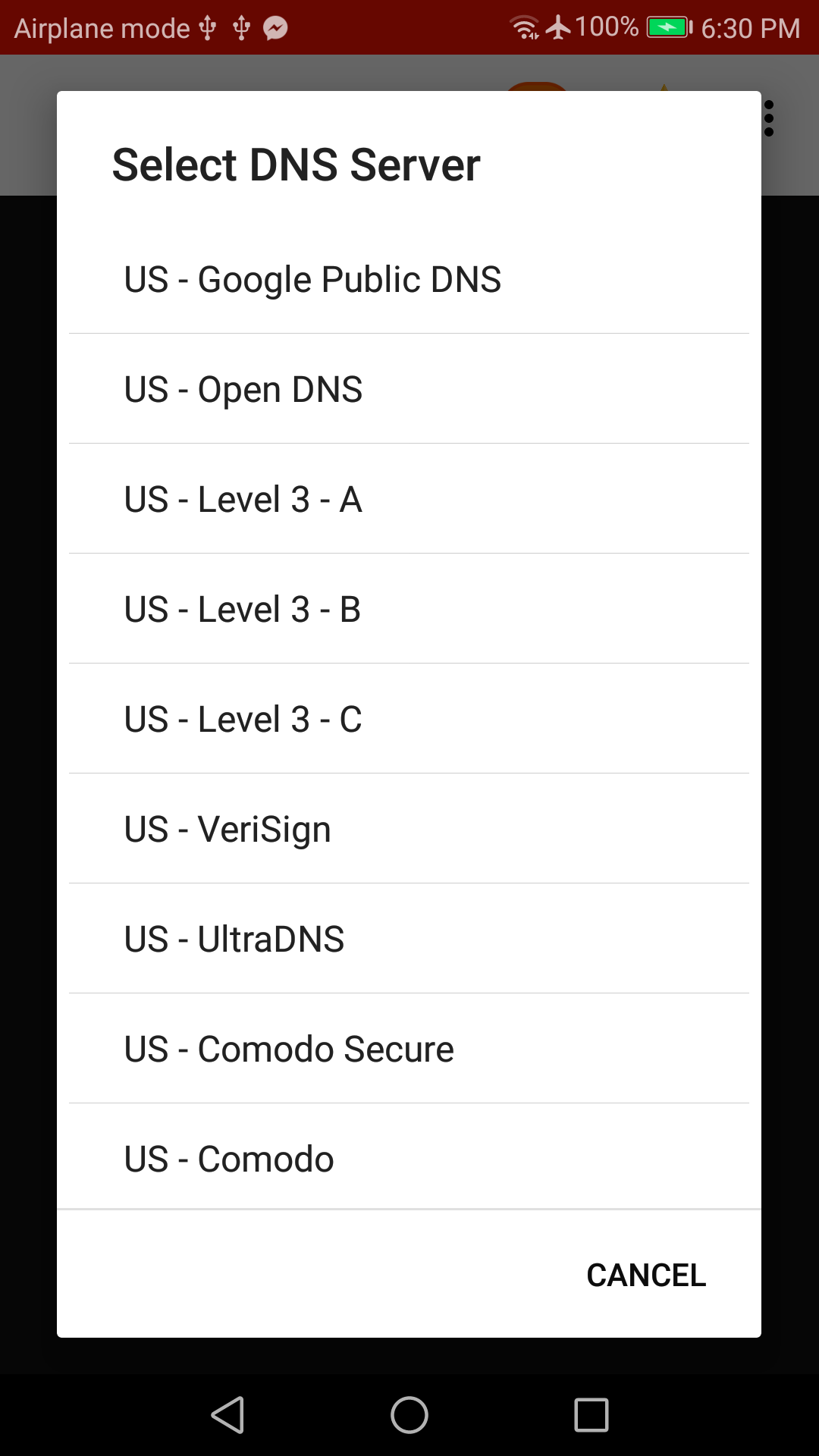Open the three-dot overflow menu
Viewport: 819px width, 1456px height.
point(769,118)
